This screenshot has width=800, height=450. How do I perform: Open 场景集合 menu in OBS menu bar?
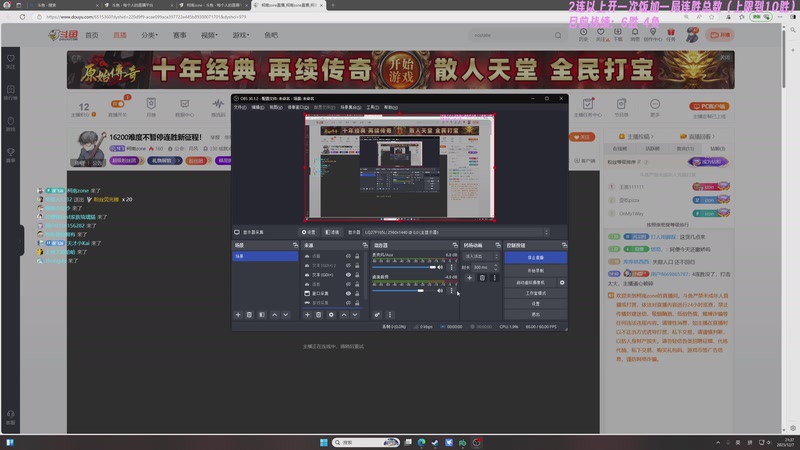pos(351,108)
